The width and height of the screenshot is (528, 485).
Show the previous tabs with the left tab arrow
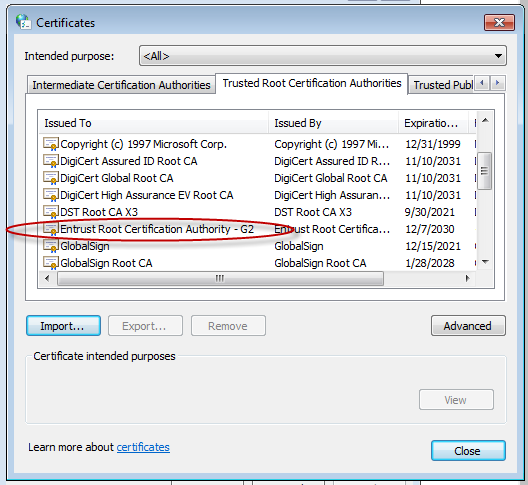pos(482,83)
